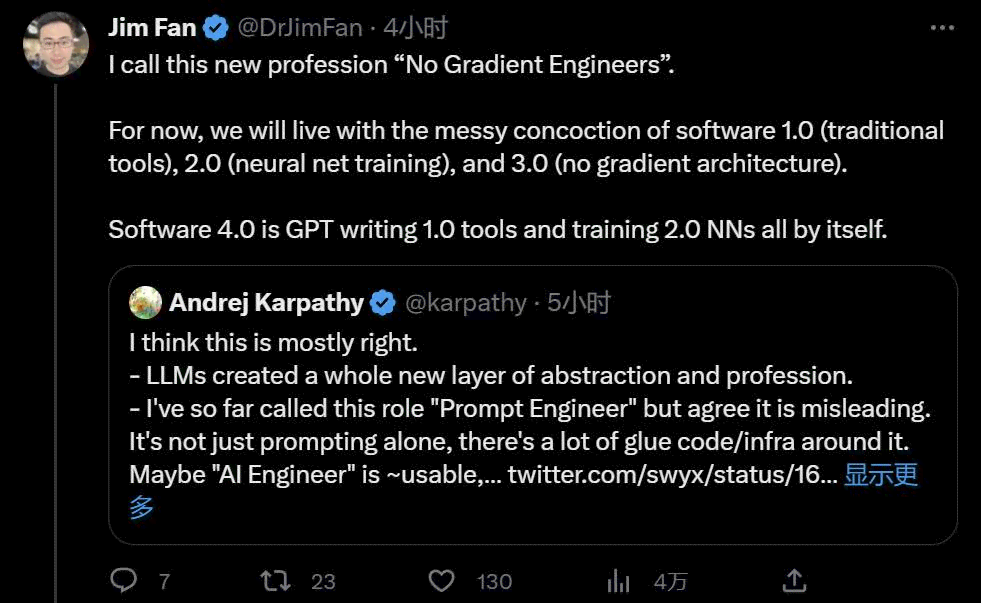981x603 pixels.
Task: Visit the @karpathy handle
Action: coord(466,303)
